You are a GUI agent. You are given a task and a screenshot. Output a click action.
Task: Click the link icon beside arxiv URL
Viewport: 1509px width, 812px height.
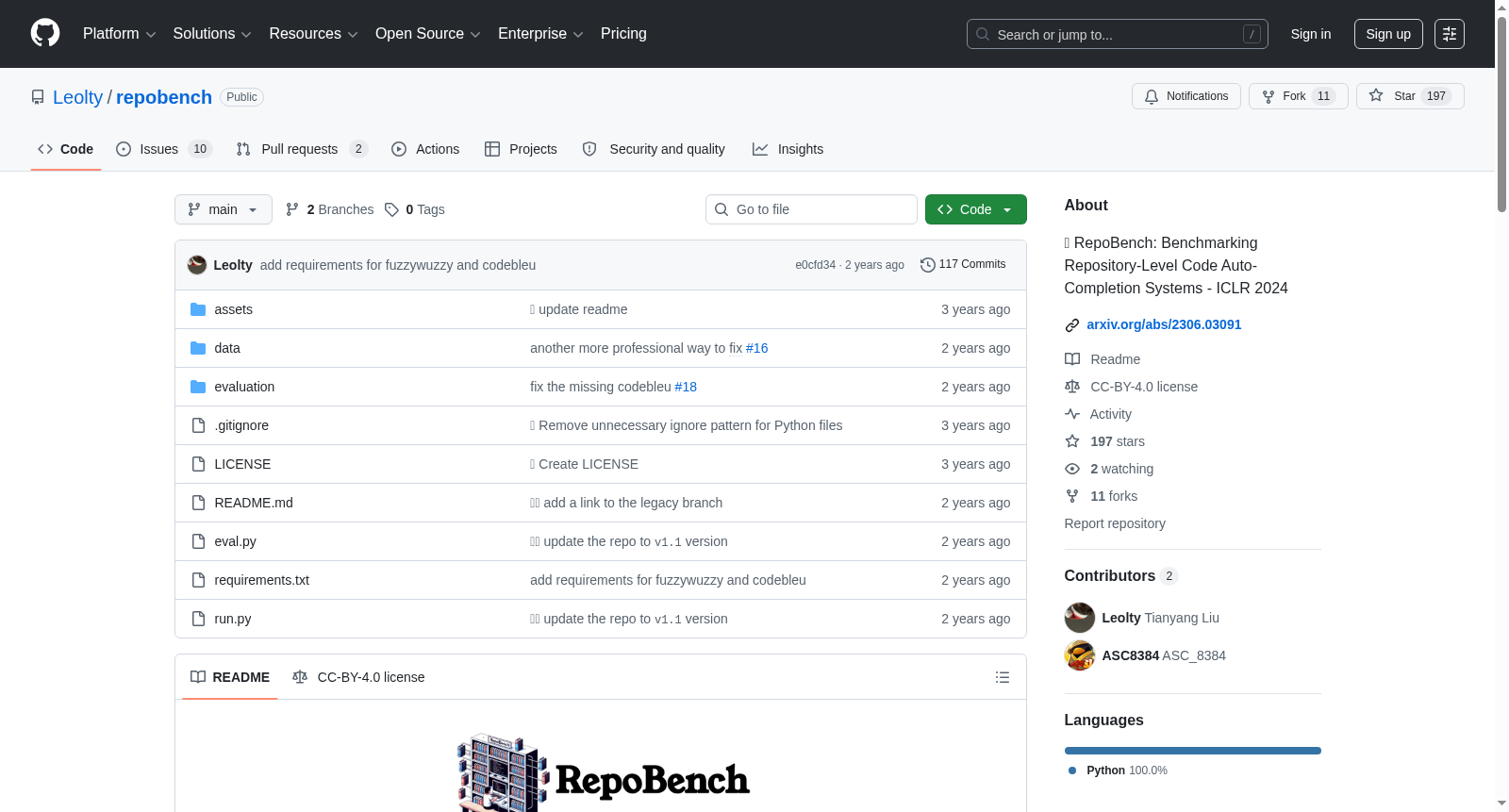(x=1072, y=325)
